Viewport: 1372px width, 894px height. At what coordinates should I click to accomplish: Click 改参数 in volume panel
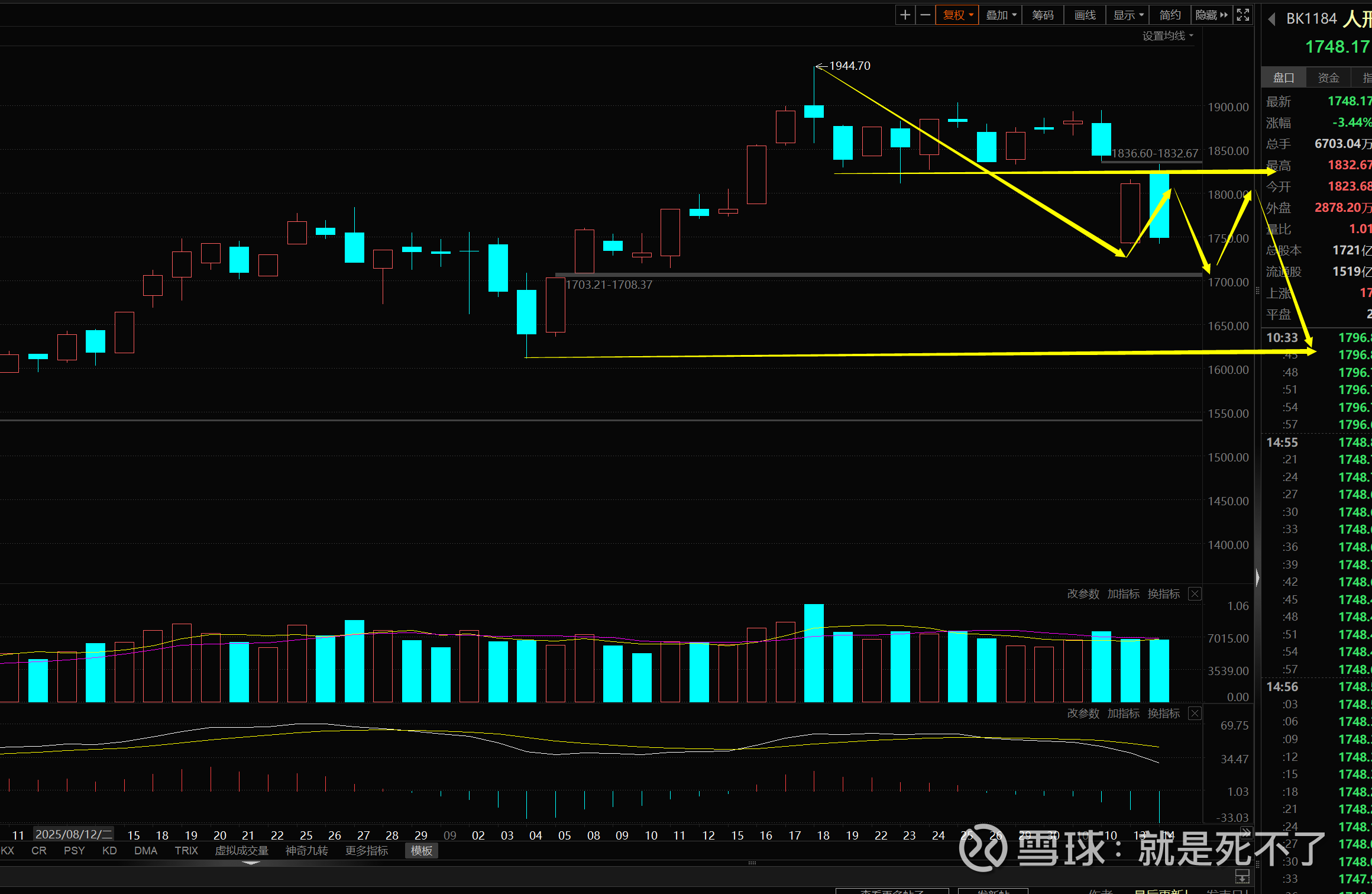tap(1083, 594)
